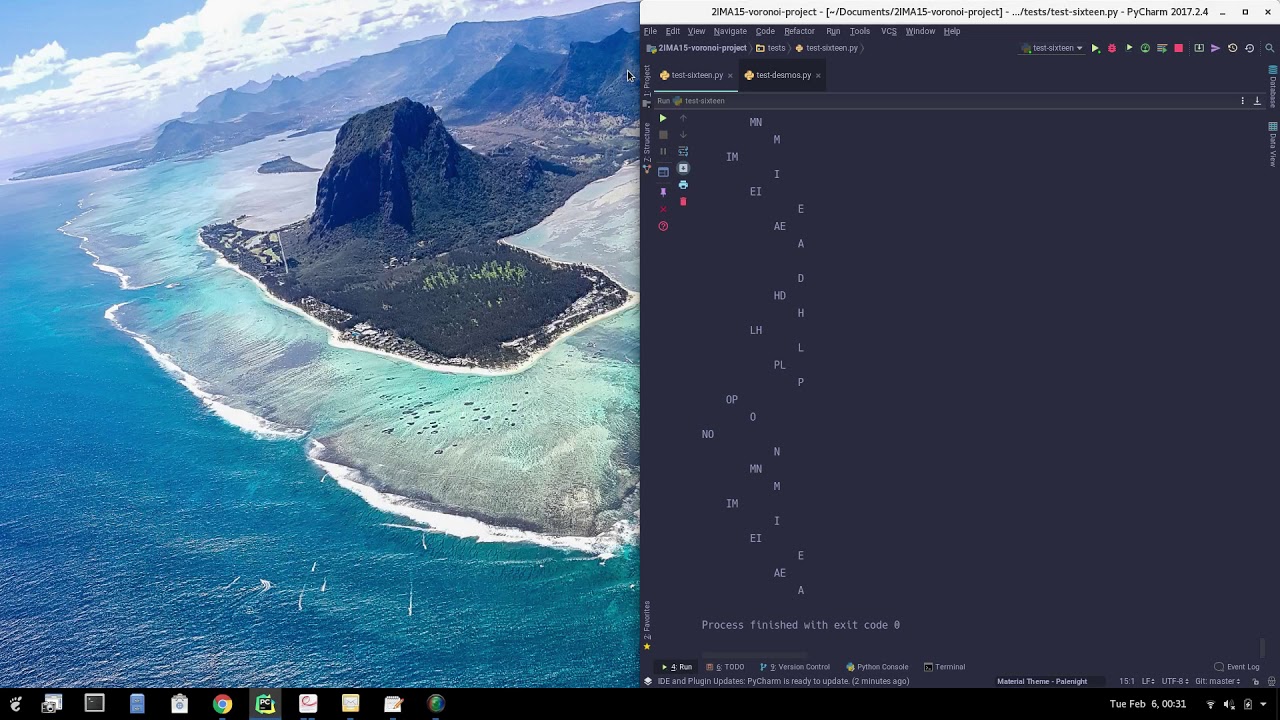This screenshot has width=1280, height=720.
Task: Open Run panel options three-dot menu
Action: pyautogui.click(x=1243, y=101)
